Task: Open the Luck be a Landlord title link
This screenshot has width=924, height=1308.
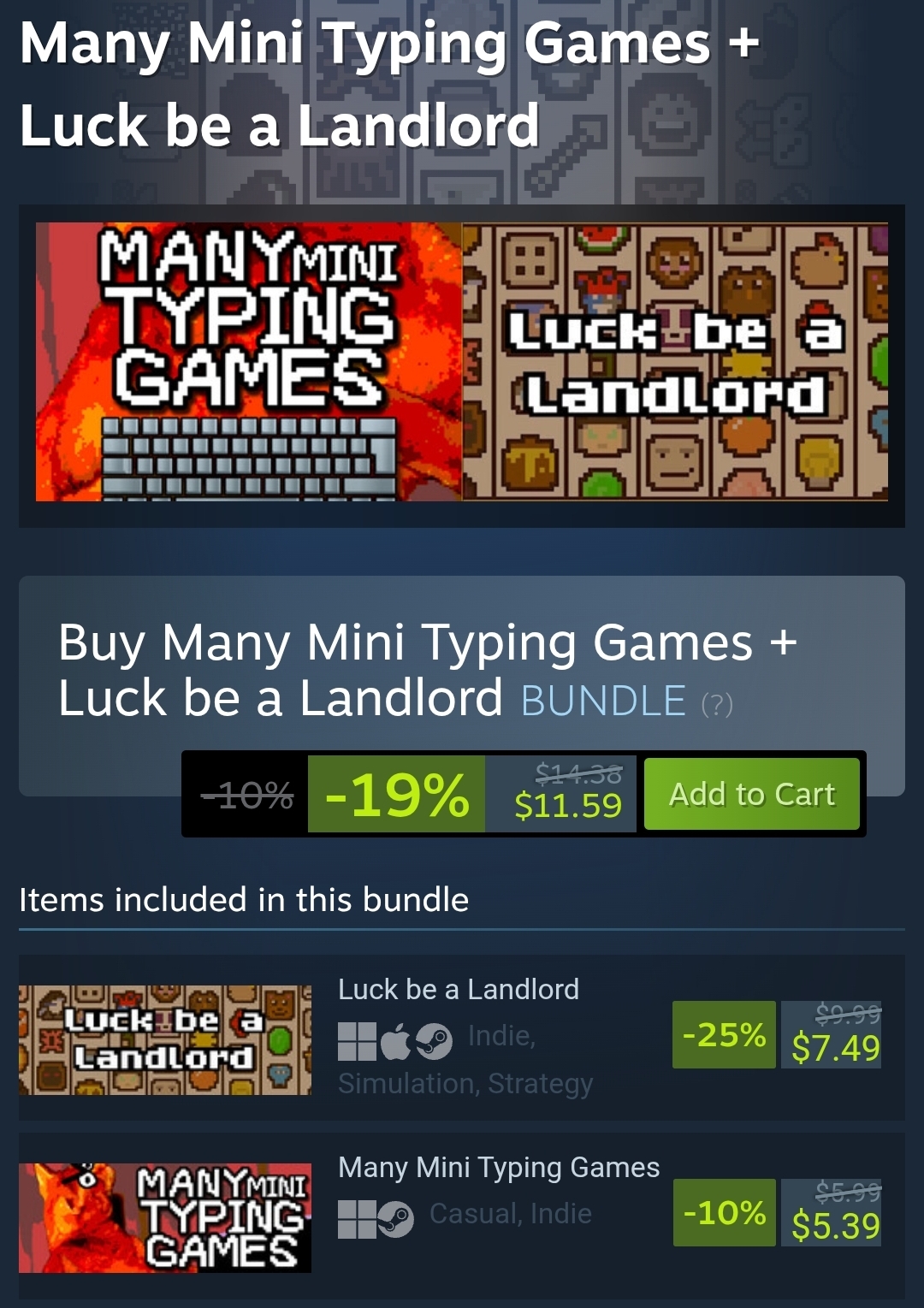Action: 459,989
